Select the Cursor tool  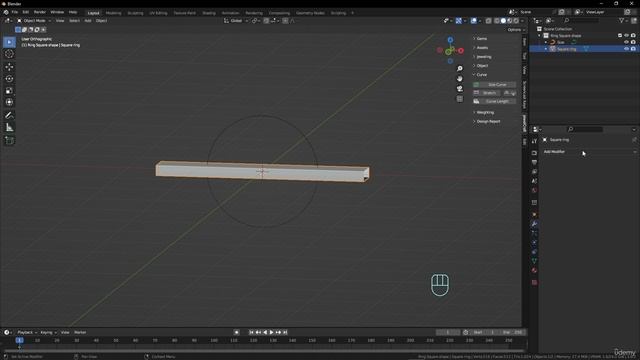pyautogui.click(x=9, y=54)
